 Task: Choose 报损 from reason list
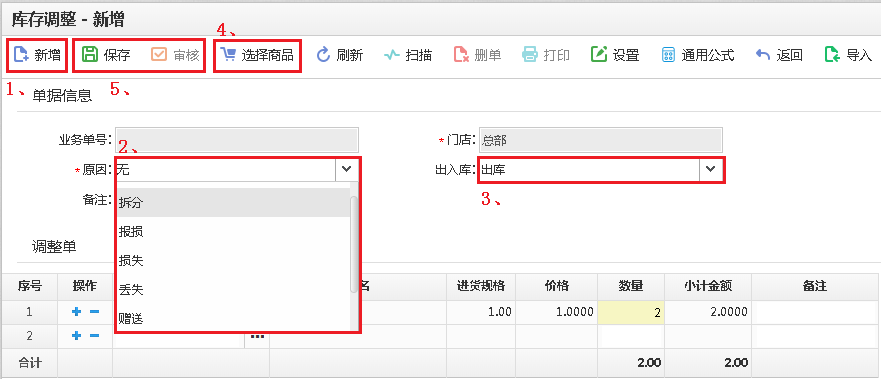[x=233, y=232]
